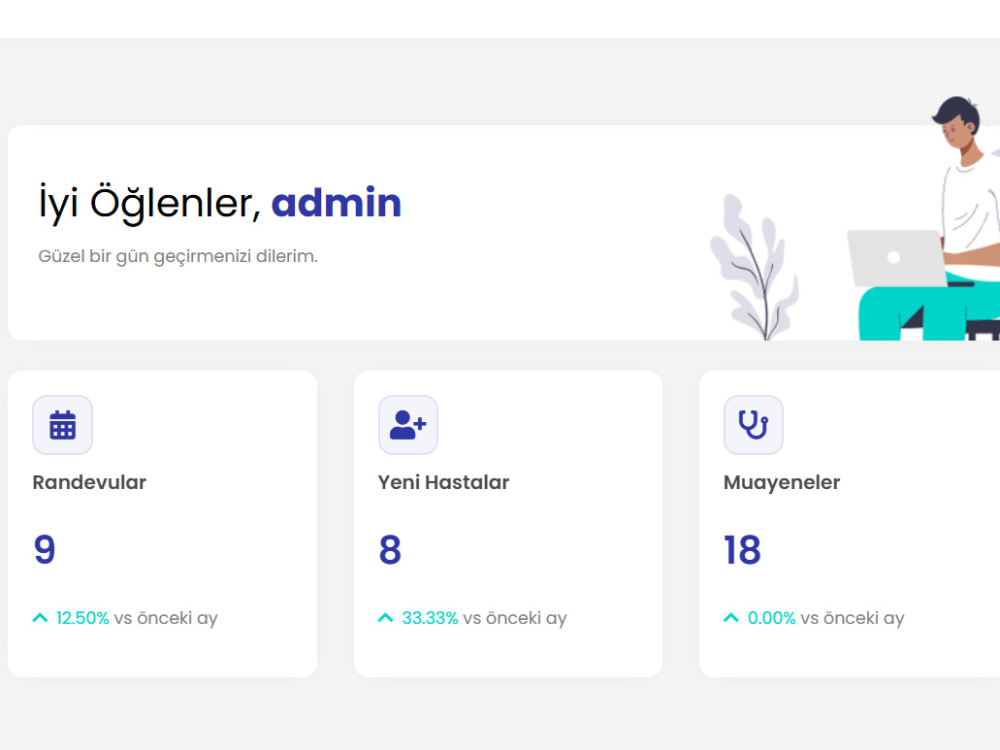Screen dimensions: 1000x750
Task: Click the 12.50% change value
Action: click(82, 618)
